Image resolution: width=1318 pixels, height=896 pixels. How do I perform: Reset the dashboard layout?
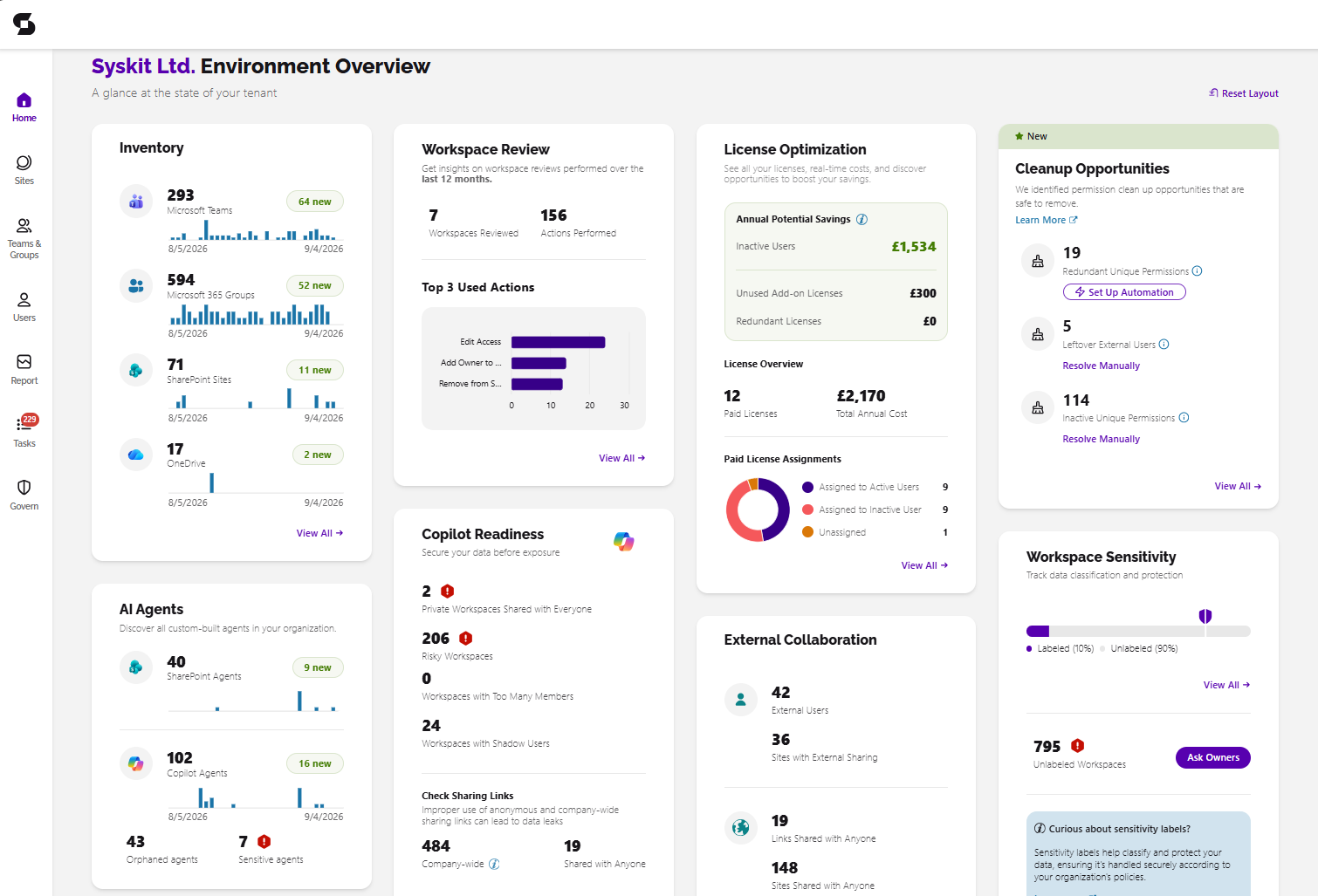click(x=1244, y=93)
